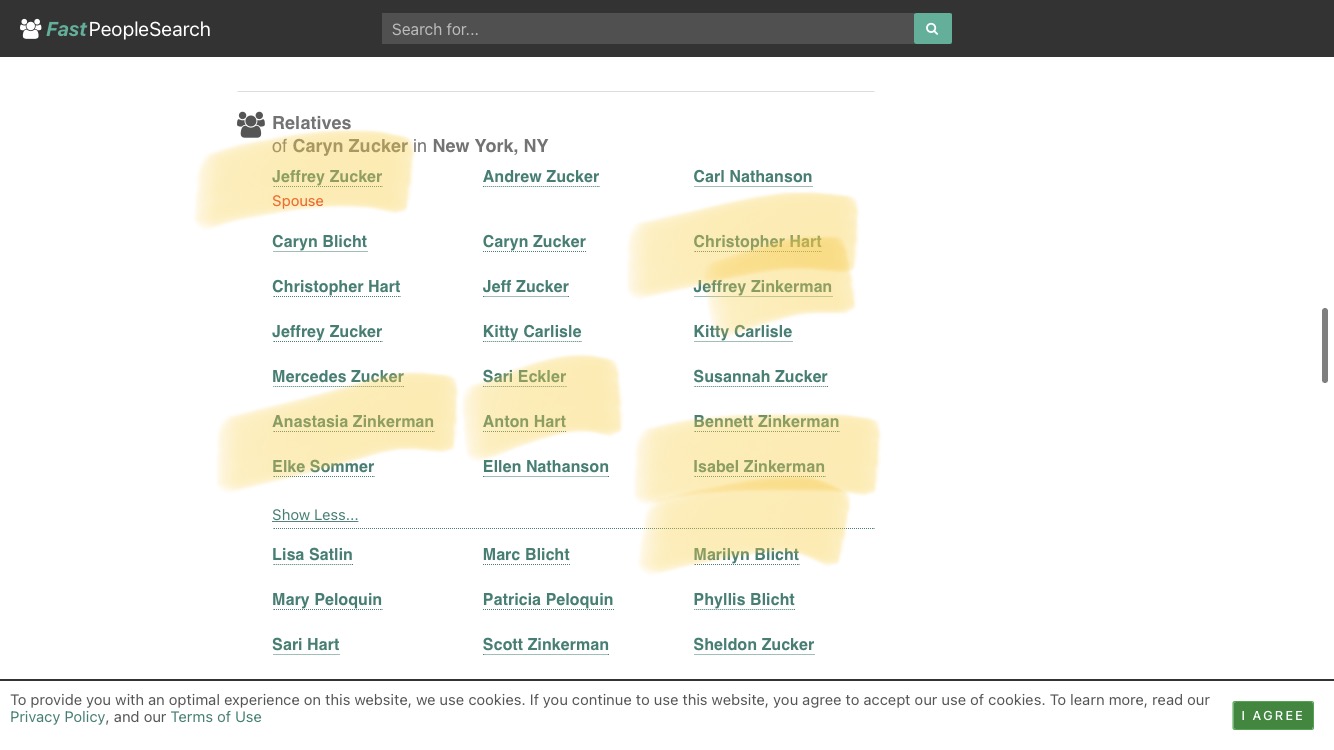
Task: Open the Terms of Use link
Action: (216, 717)
